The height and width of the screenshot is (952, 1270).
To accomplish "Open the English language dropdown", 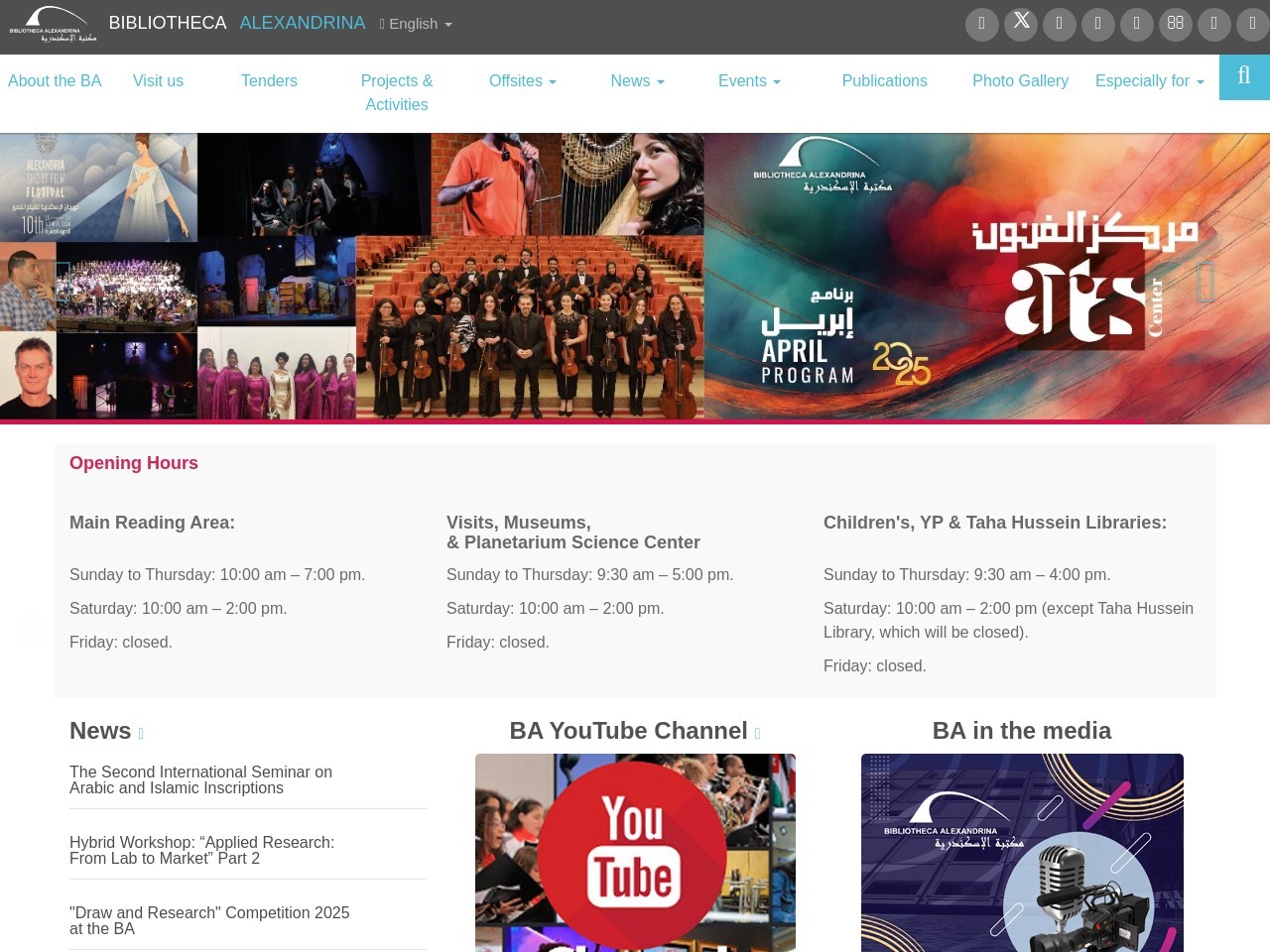I will (416, 24).
